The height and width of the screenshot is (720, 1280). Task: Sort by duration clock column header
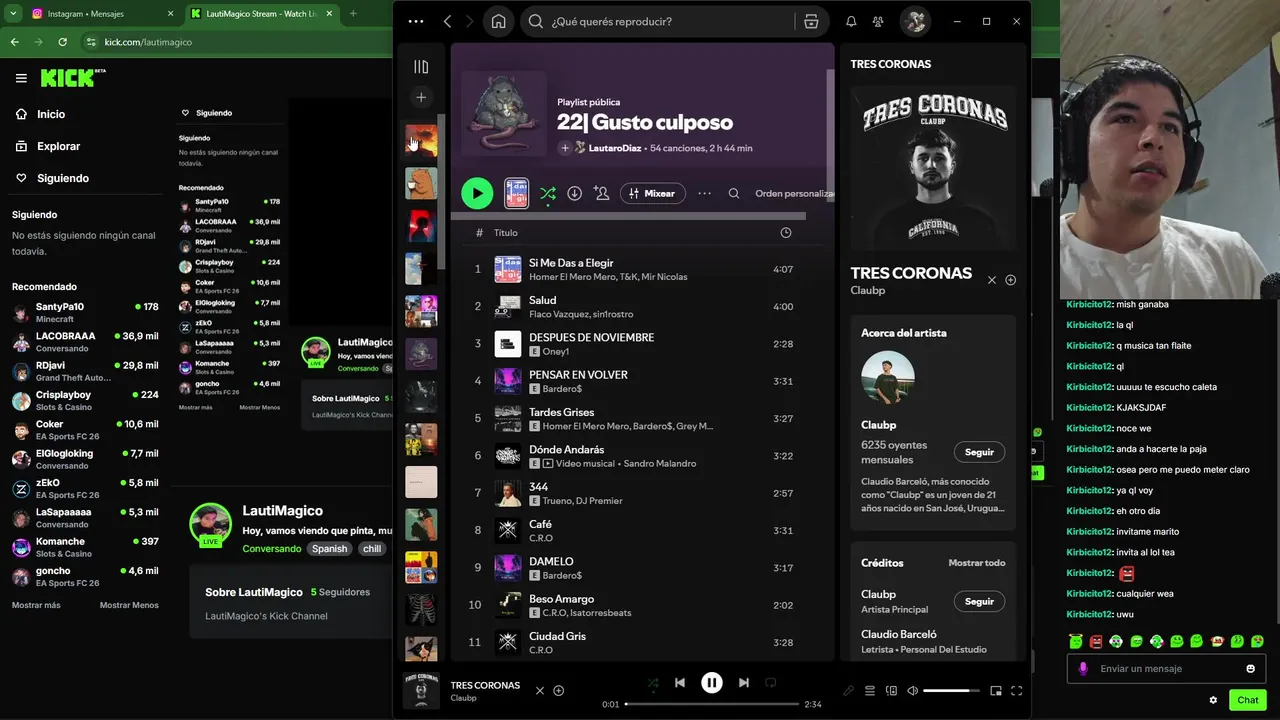coord(785,233)
